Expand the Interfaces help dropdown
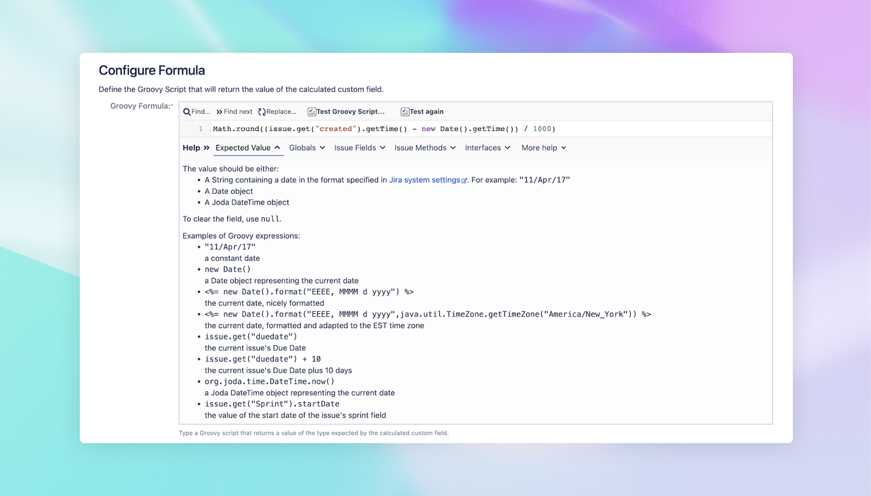Image resolution: width=871 pixels, height=496 pixels. [487, 148]
